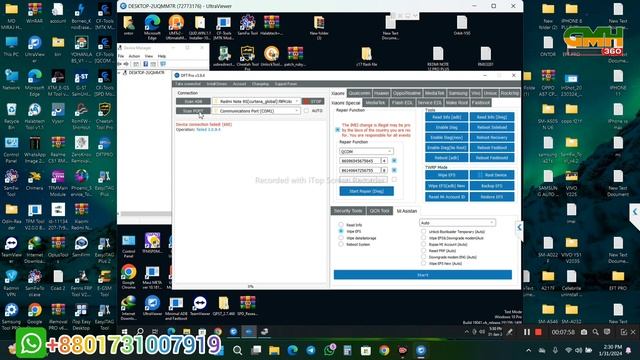Viewport: 640px width, 360px height.
Task: Open WhatsApp from the host taskbar
Action: coord(329,350)
